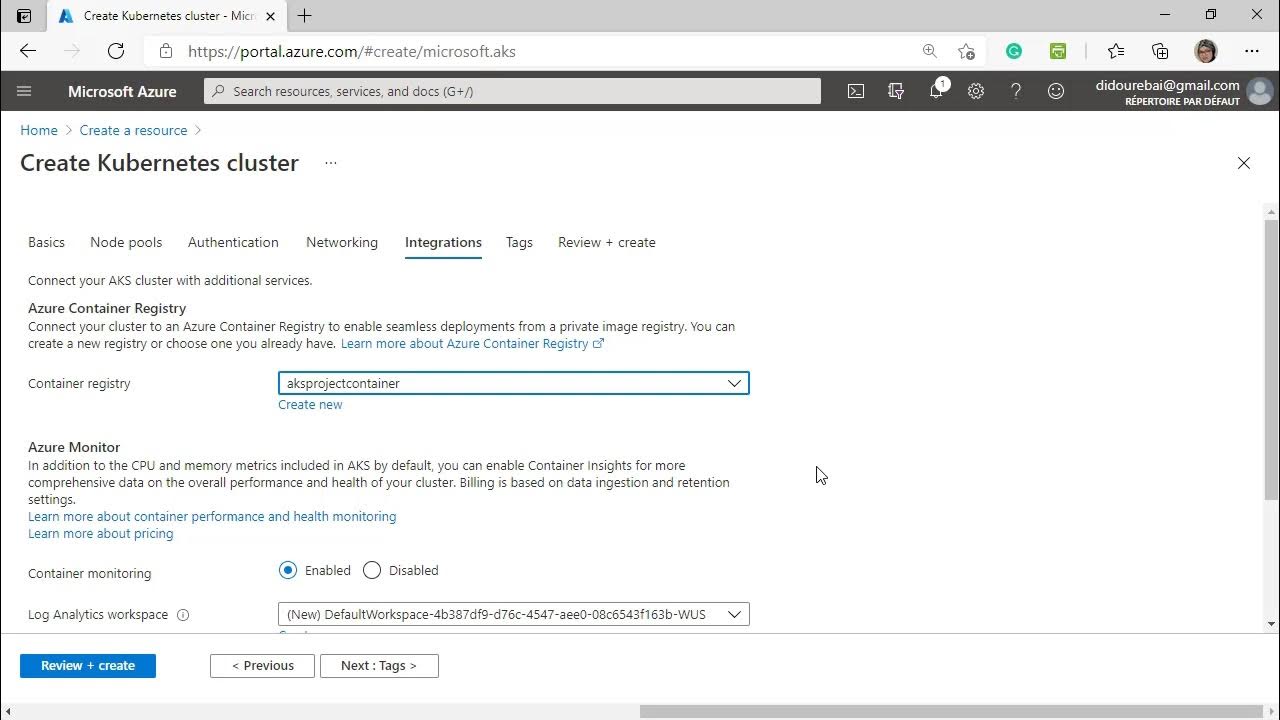Open the ellipsis menu beside Create Kubernetes cluster
The height and width of the screenshot is (720, 1280).
331,163
